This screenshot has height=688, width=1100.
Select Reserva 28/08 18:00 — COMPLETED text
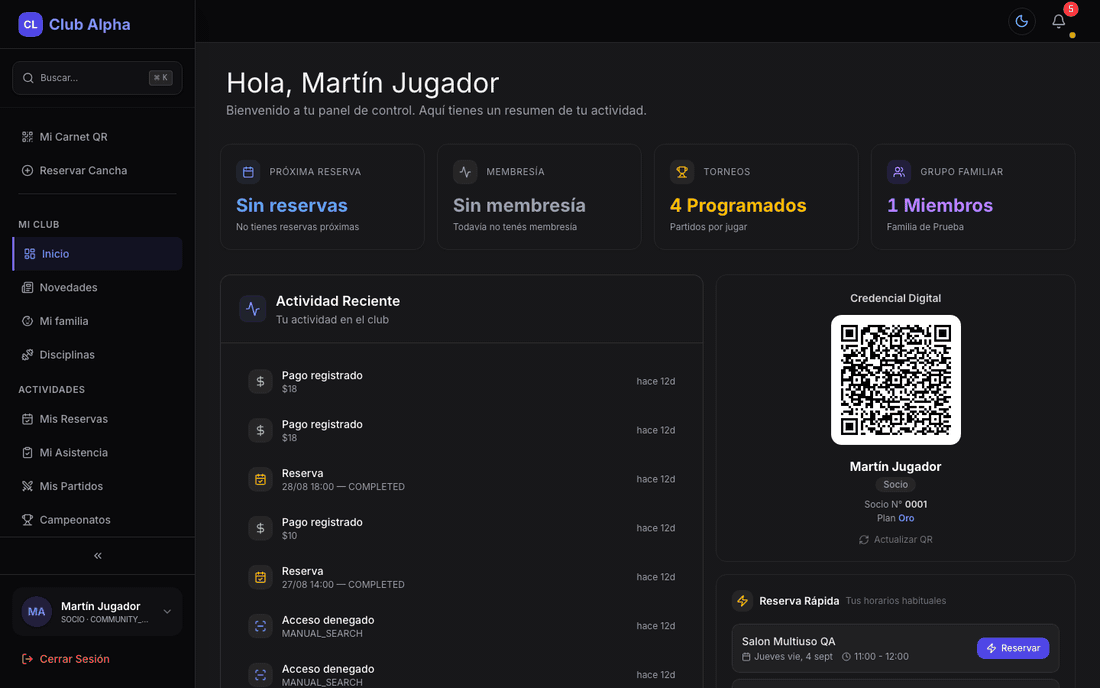[x=343, y=487]
